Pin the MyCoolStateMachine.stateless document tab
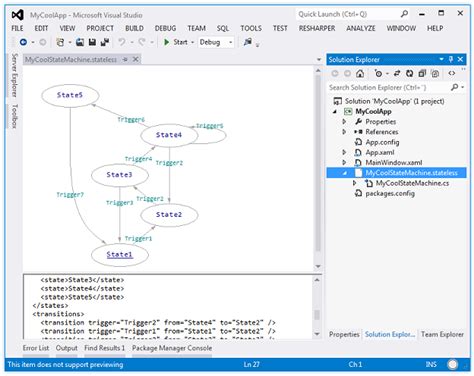Image resolution: width=474 pixels, height=376 pixels. point(125,59)
